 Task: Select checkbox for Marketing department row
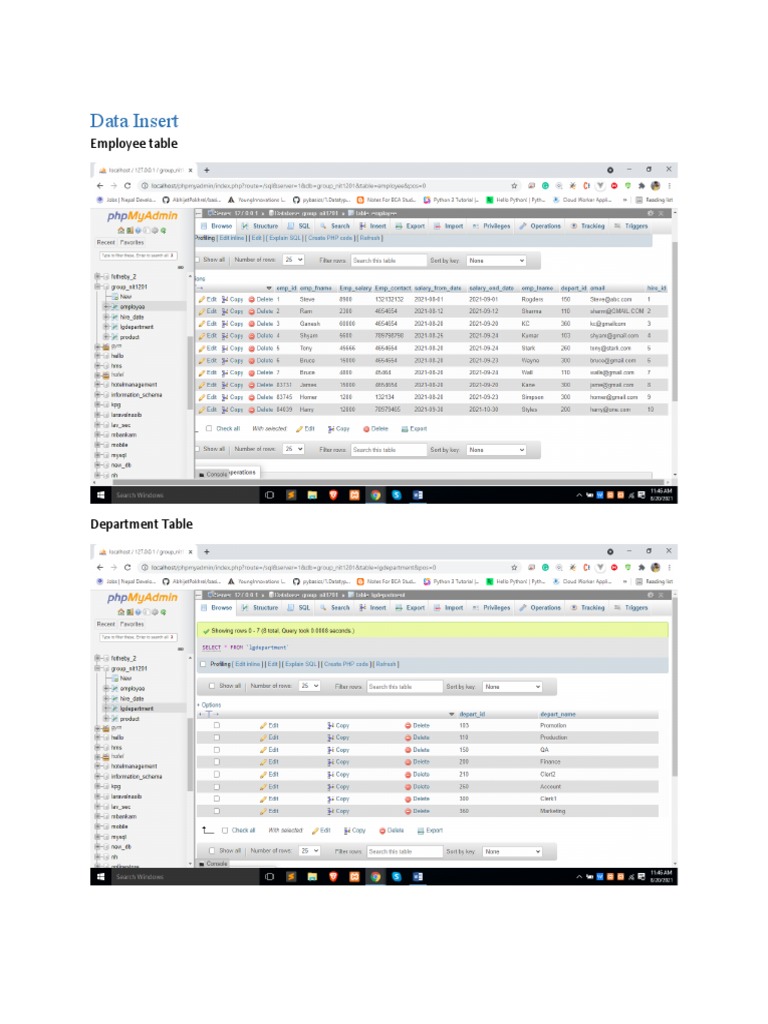point(217,811)
